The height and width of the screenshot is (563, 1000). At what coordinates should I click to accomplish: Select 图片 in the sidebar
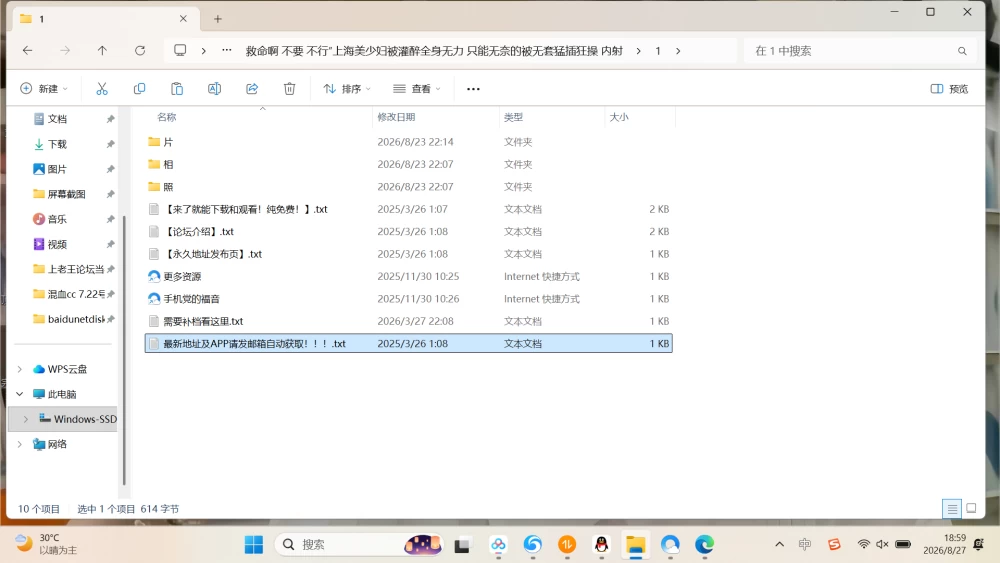click(x=57, y=169)
